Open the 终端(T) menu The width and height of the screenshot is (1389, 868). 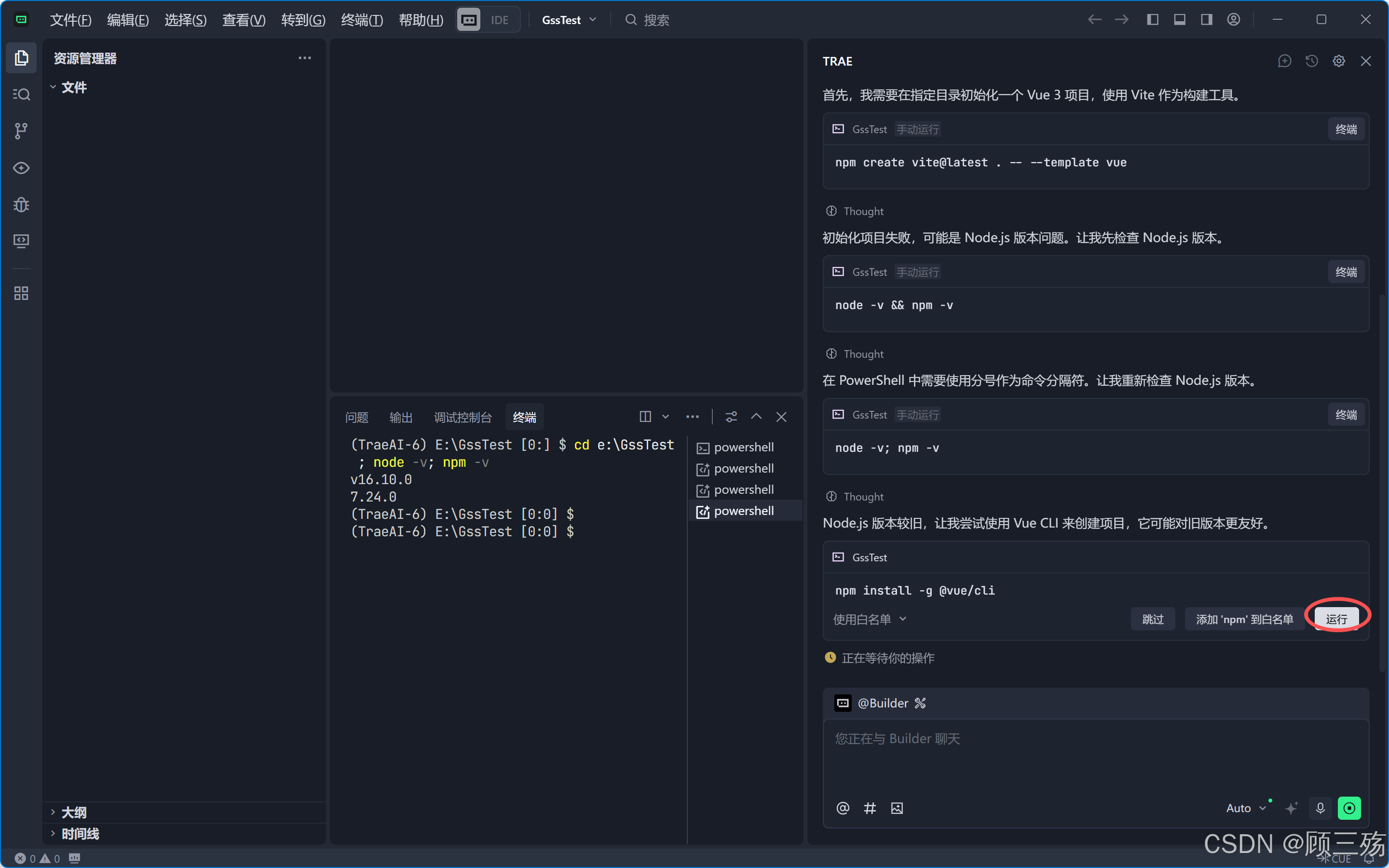coord(362,19)
